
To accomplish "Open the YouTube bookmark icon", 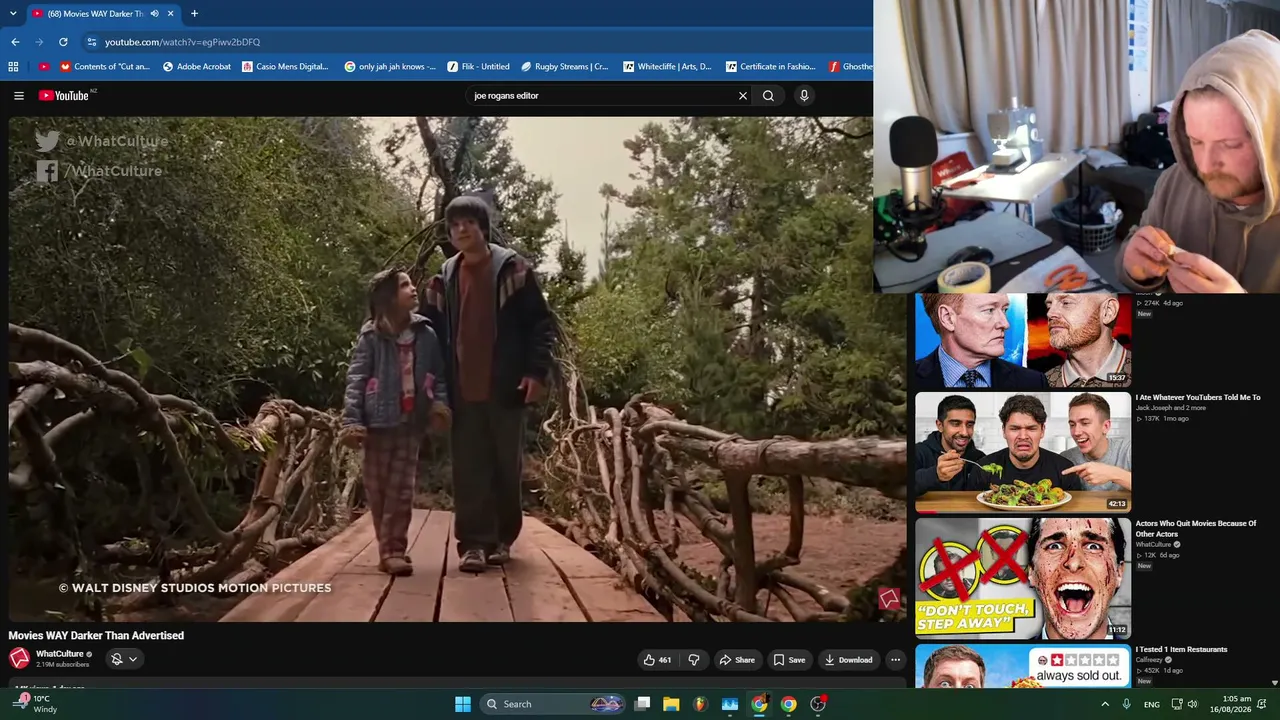I will coord(44,67).
